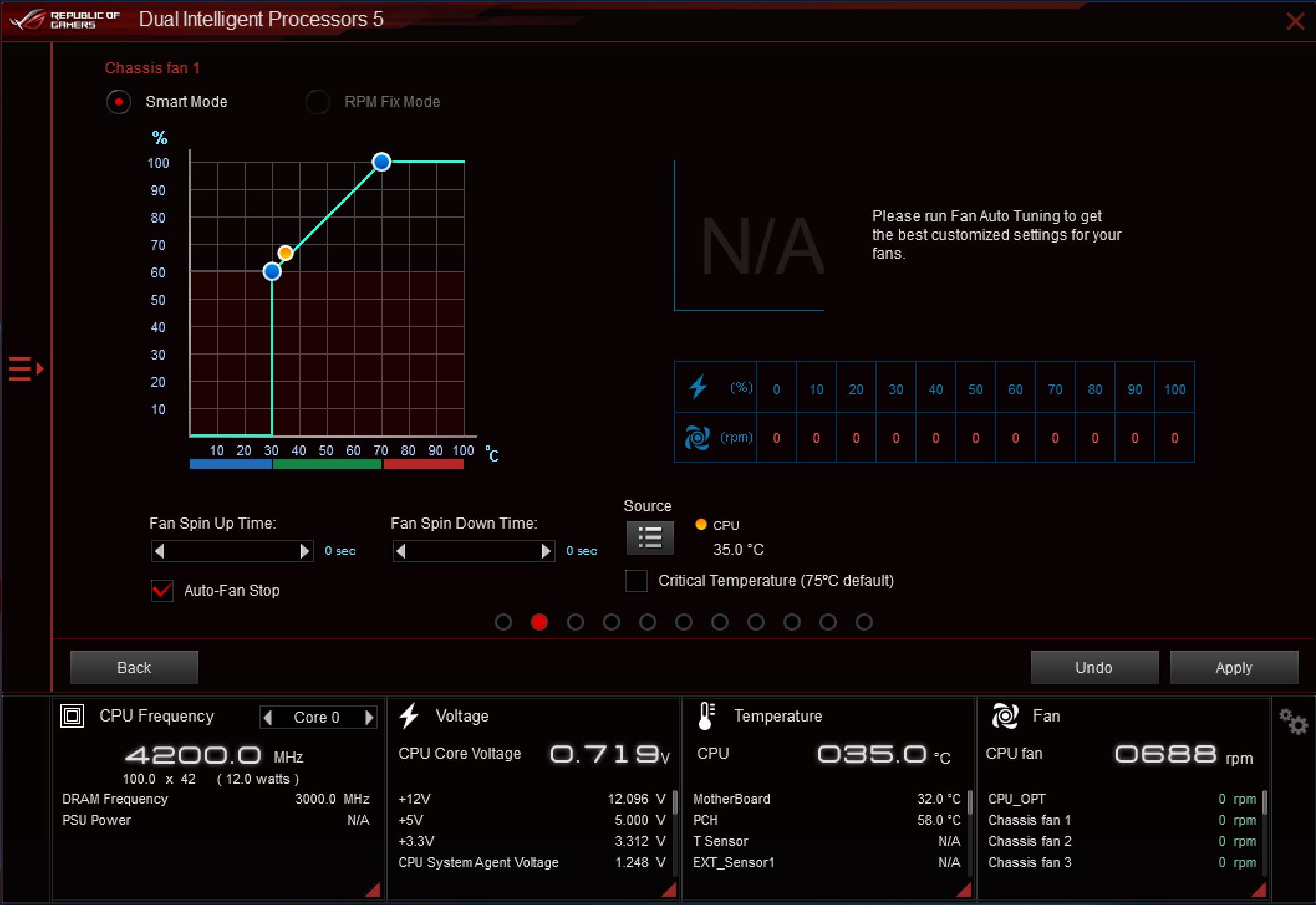This screenshot has width=1316, height=905.
Task: Click the CPU source label with orange dot
Action: [x=717, y=525]
